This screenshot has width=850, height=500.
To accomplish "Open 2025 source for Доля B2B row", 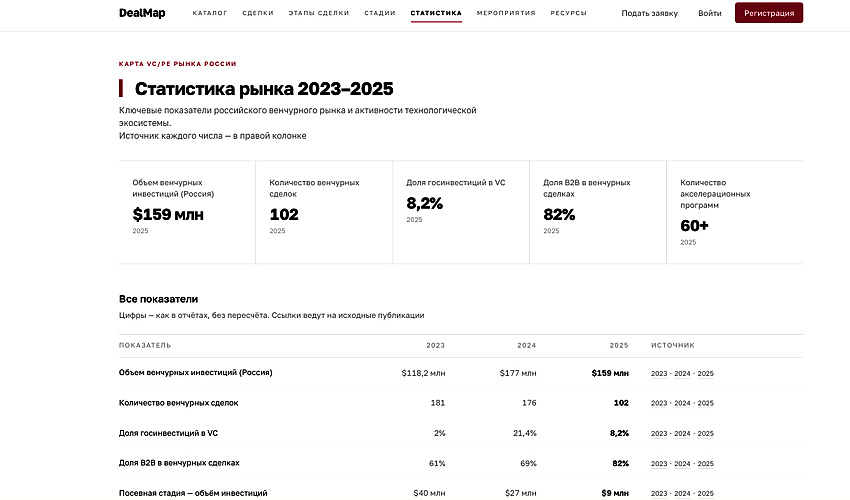I will point(706,464).
